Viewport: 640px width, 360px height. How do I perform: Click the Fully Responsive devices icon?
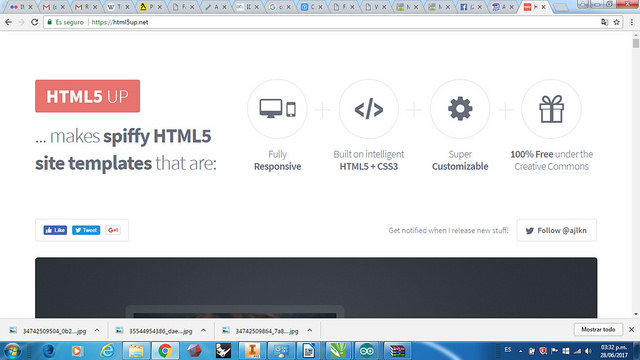278,109
